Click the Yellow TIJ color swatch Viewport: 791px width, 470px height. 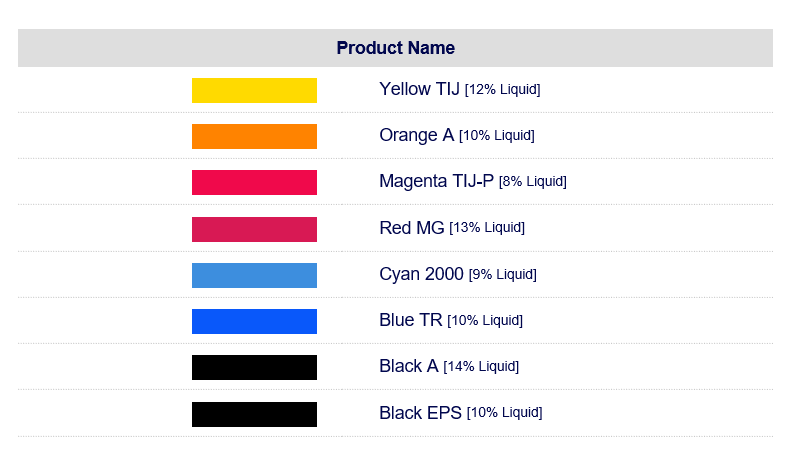tap(254, 90)
